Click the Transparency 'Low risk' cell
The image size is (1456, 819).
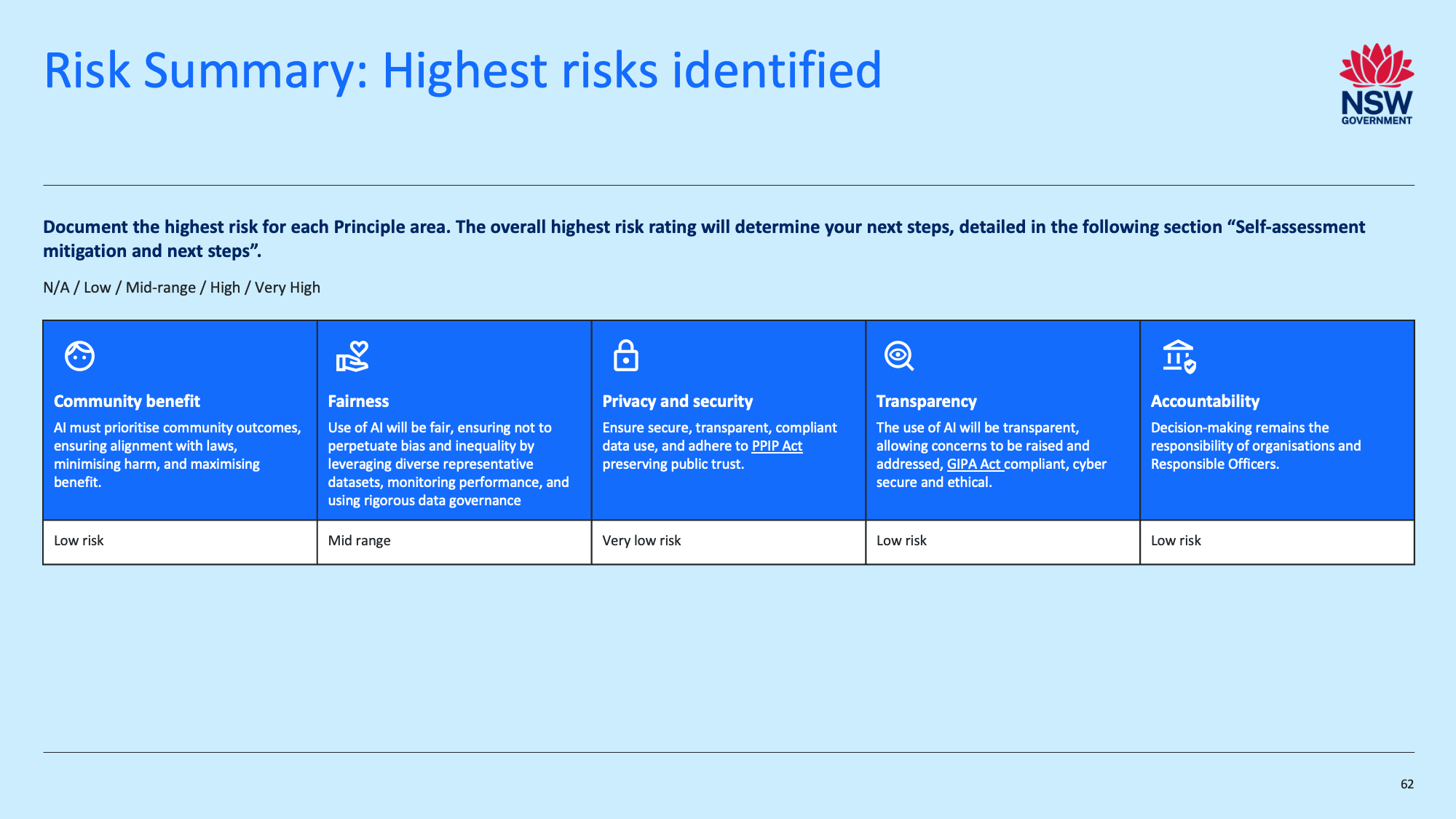[901, 540]
